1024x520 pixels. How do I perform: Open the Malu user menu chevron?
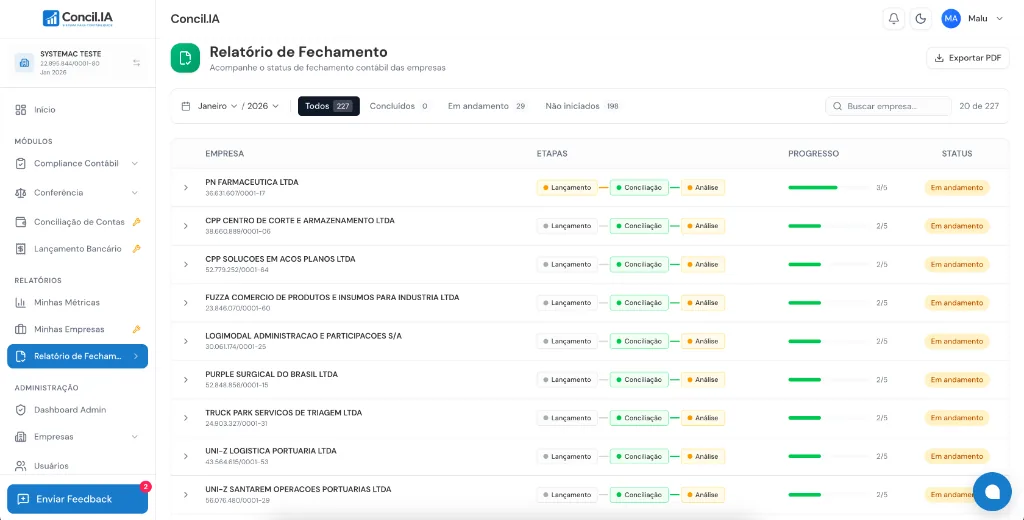pos(999,18)
